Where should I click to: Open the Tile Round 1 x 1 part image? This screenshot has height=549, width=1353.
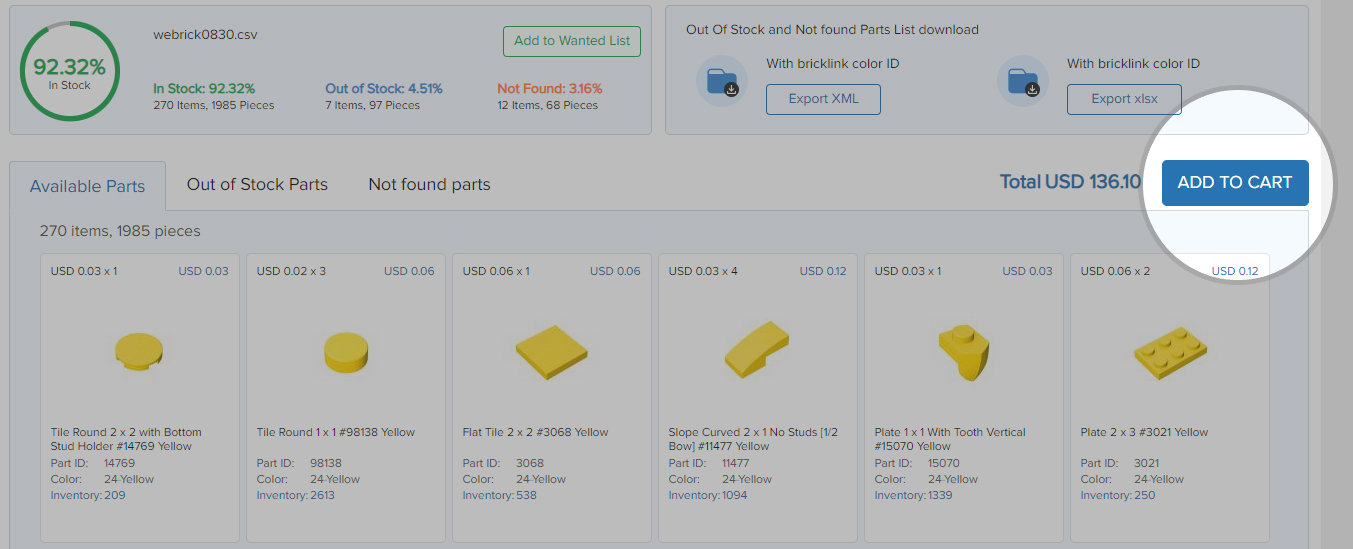346,352
